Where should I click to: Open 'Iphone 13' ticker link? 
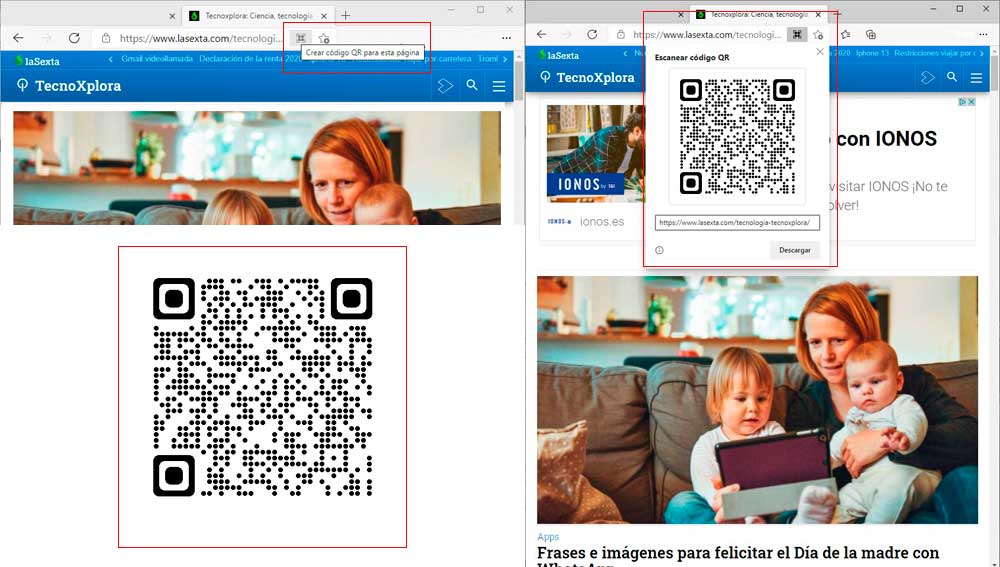[x=872, y=53]
